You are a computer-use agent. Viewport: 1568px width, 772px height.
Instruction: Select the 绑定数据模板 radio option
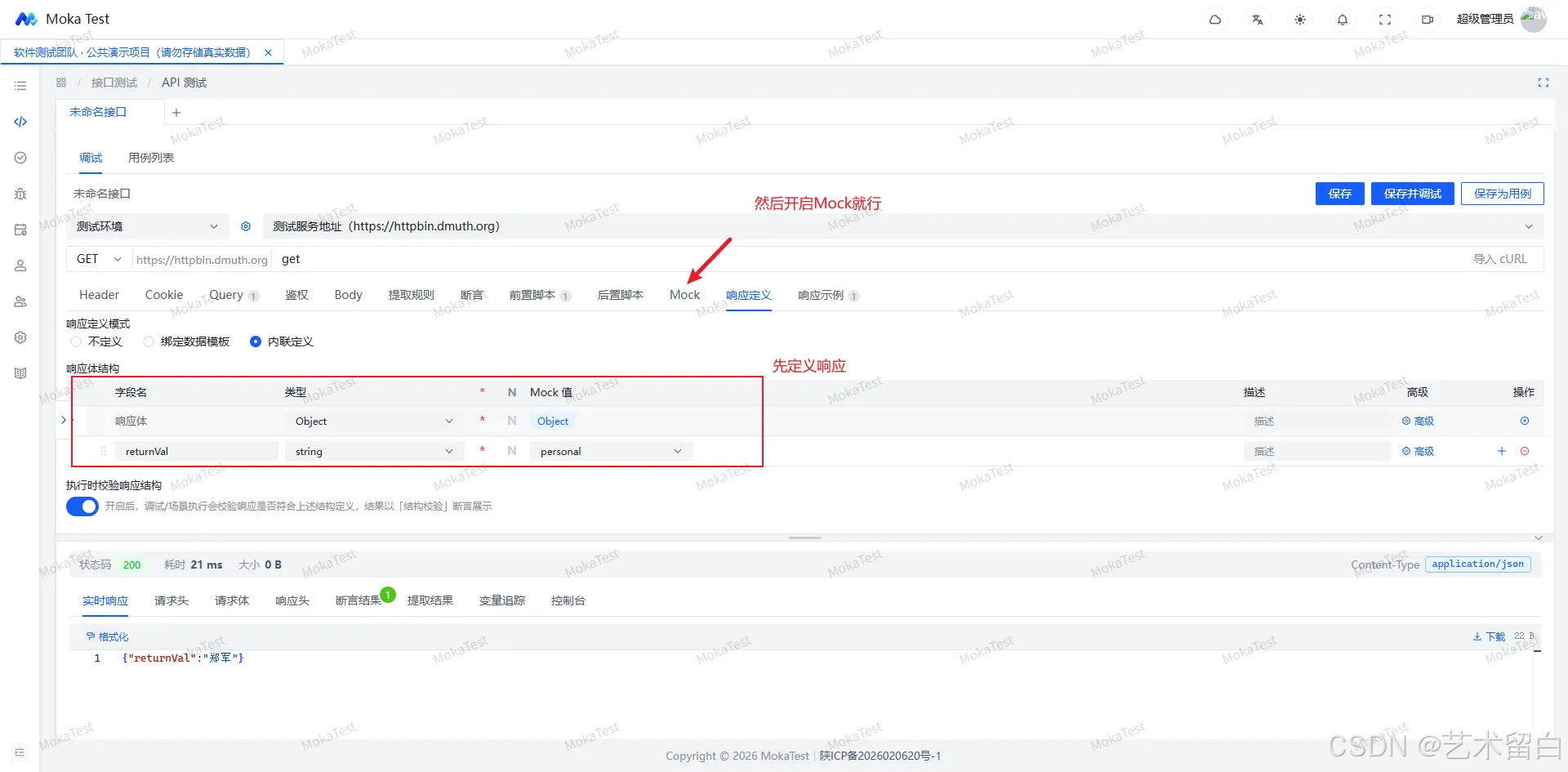click(x=149, y=341)
